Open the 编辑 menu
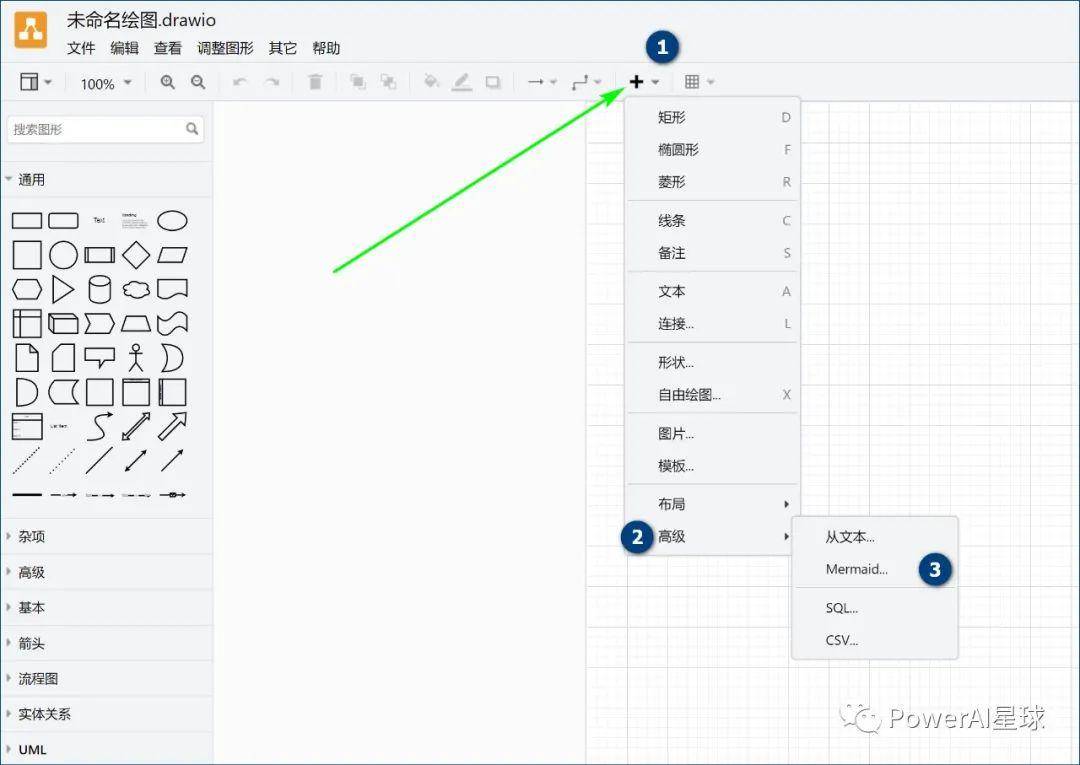The image size is (1080, 765). (125, 48)
